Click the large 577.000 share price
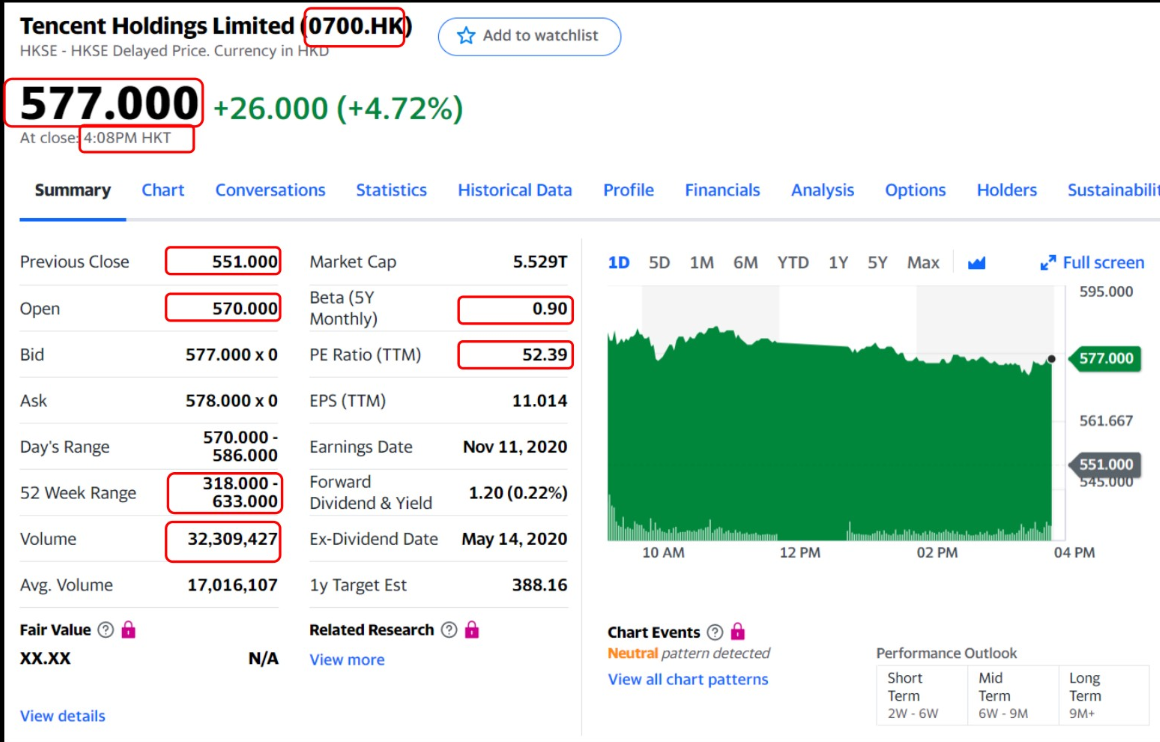The image size is (1160, 742). point(109,103)
